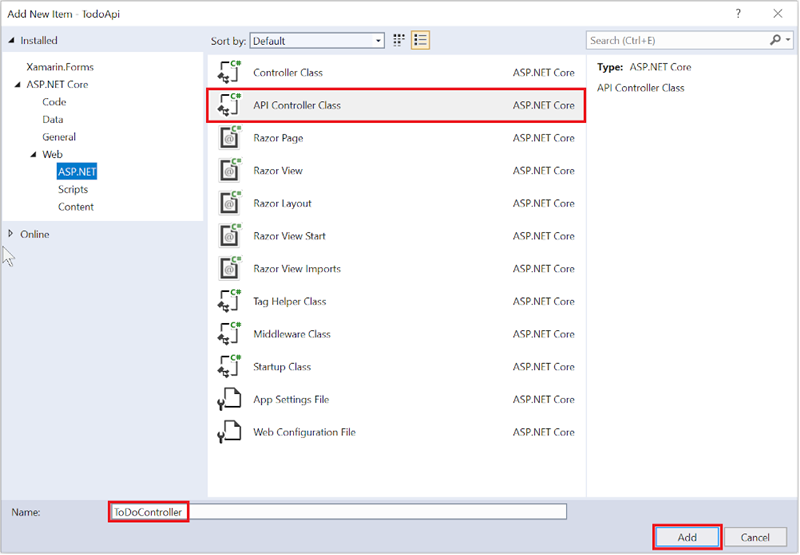This screenshot has width=800, height=555.
Task: Collapse the Installed tree node
Action: (11, 41)
